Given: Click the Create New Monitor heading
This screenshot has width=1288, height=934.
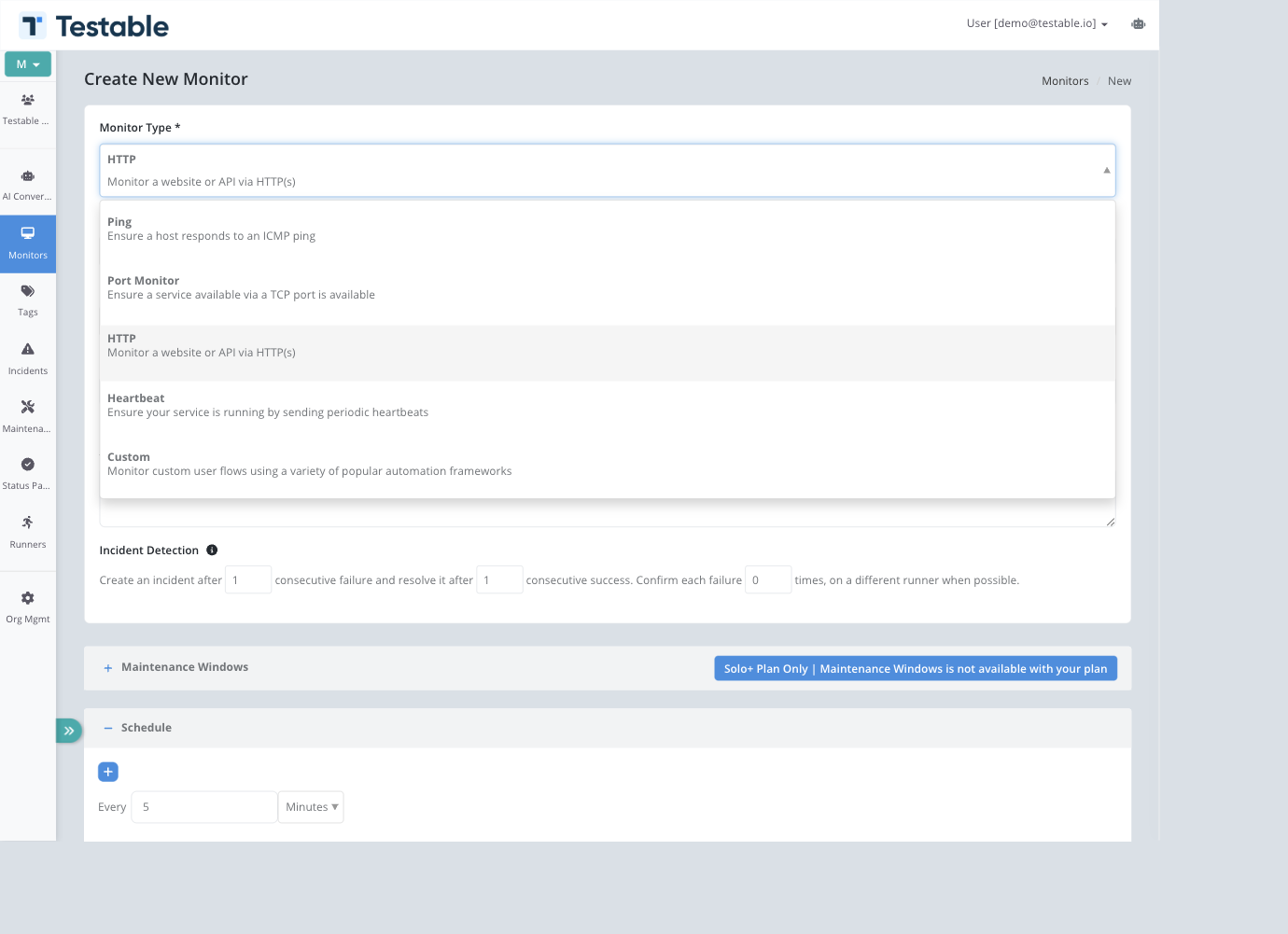Looking at the screenshot, I should pos(166,79).
